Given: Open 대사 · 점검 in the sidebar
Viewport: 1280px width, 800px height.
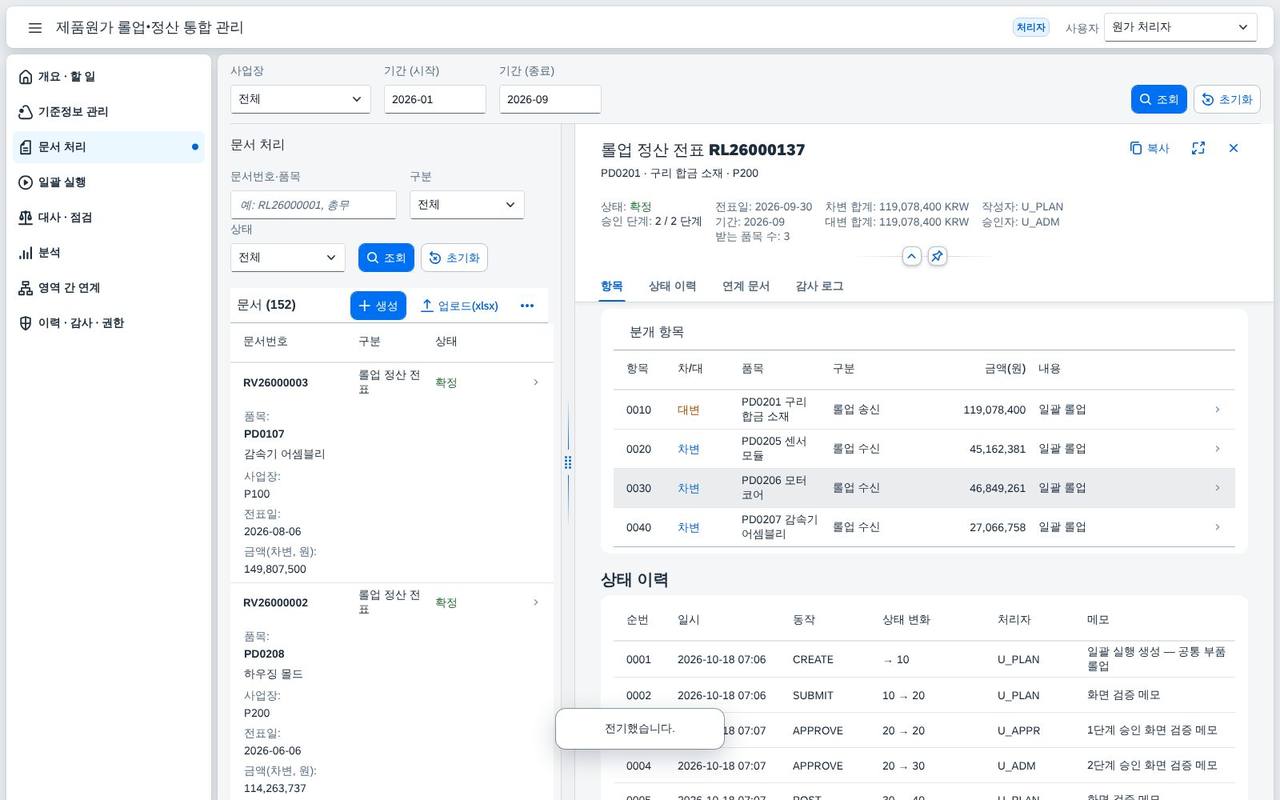Looking at the screenshot, I should 108,217.
